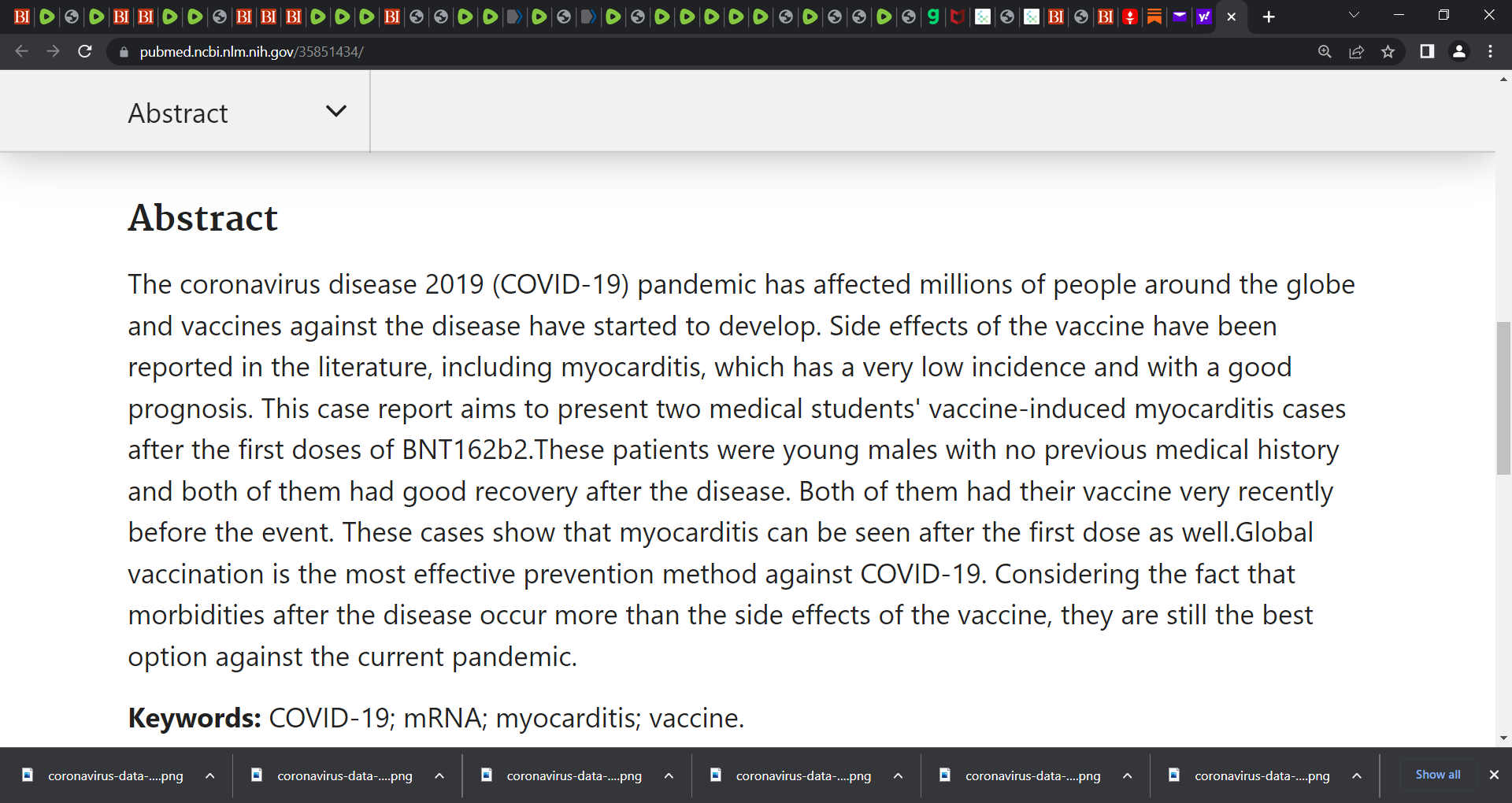Viewport: 1512px width, 803px height.
Task: Close the current active tab
Action: click(1232, 17)
